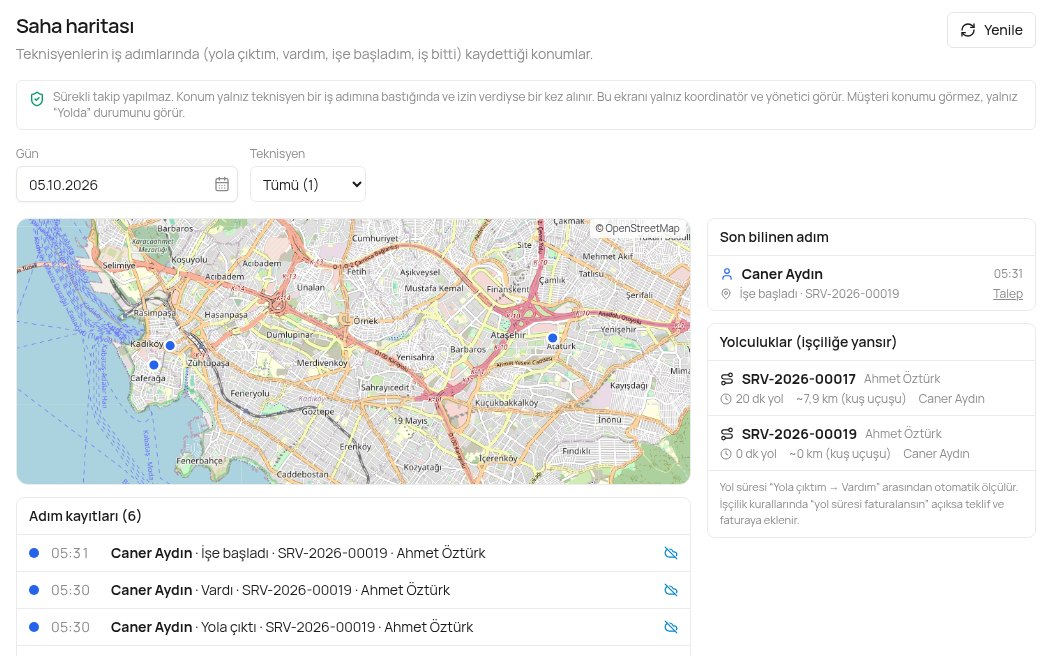Click the "~0 km (kuş uçuşu)" distance text

(840, 454)
